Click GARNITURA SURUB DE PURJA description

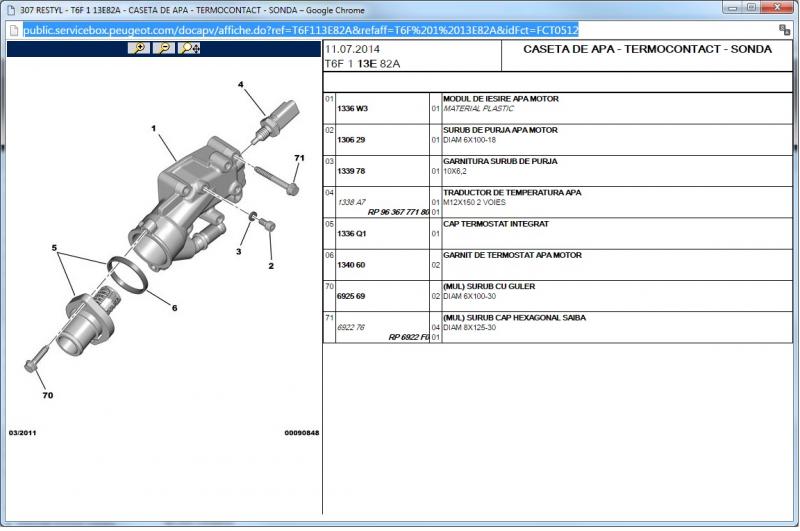[500, 161]
